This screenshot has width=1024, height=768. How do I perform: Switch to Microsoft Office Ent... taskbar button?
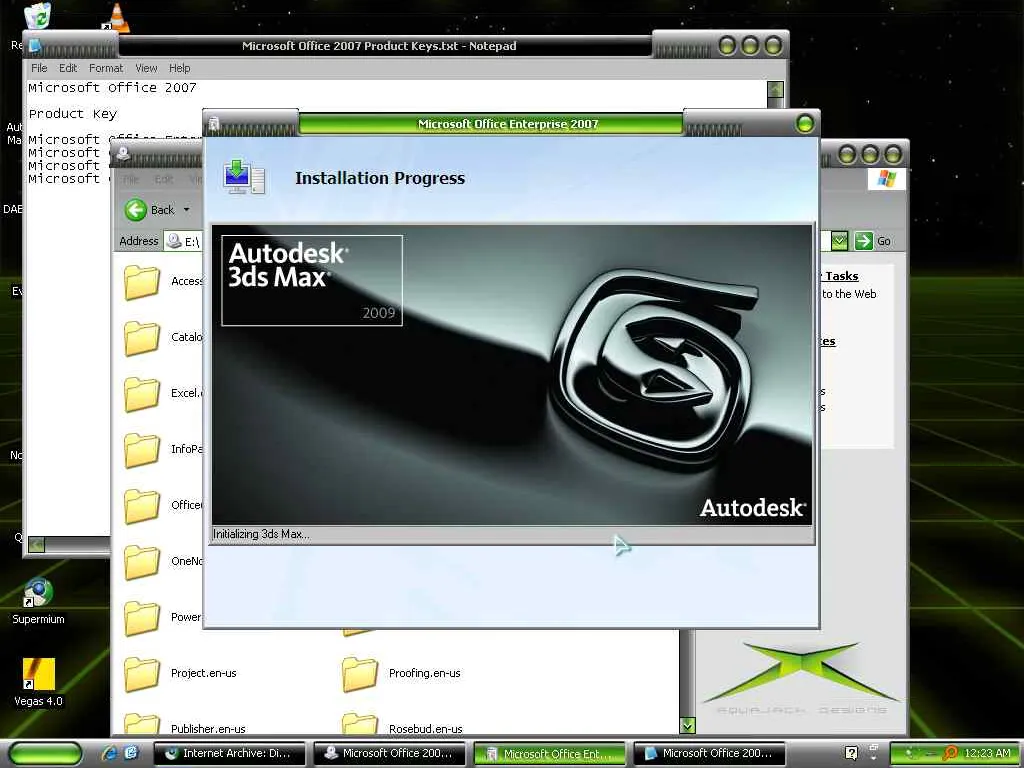tap(549, 754)
